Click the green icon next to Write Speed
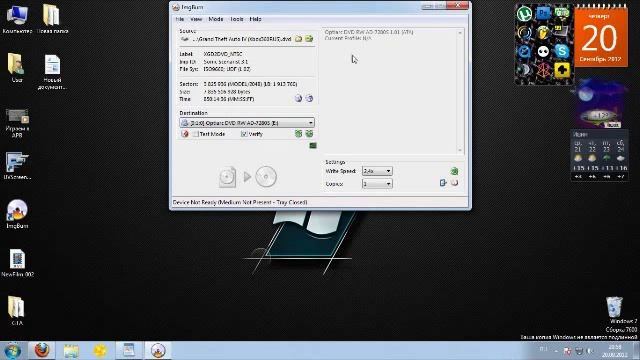Viewport: 640px width, 360px height. point(454,171)
